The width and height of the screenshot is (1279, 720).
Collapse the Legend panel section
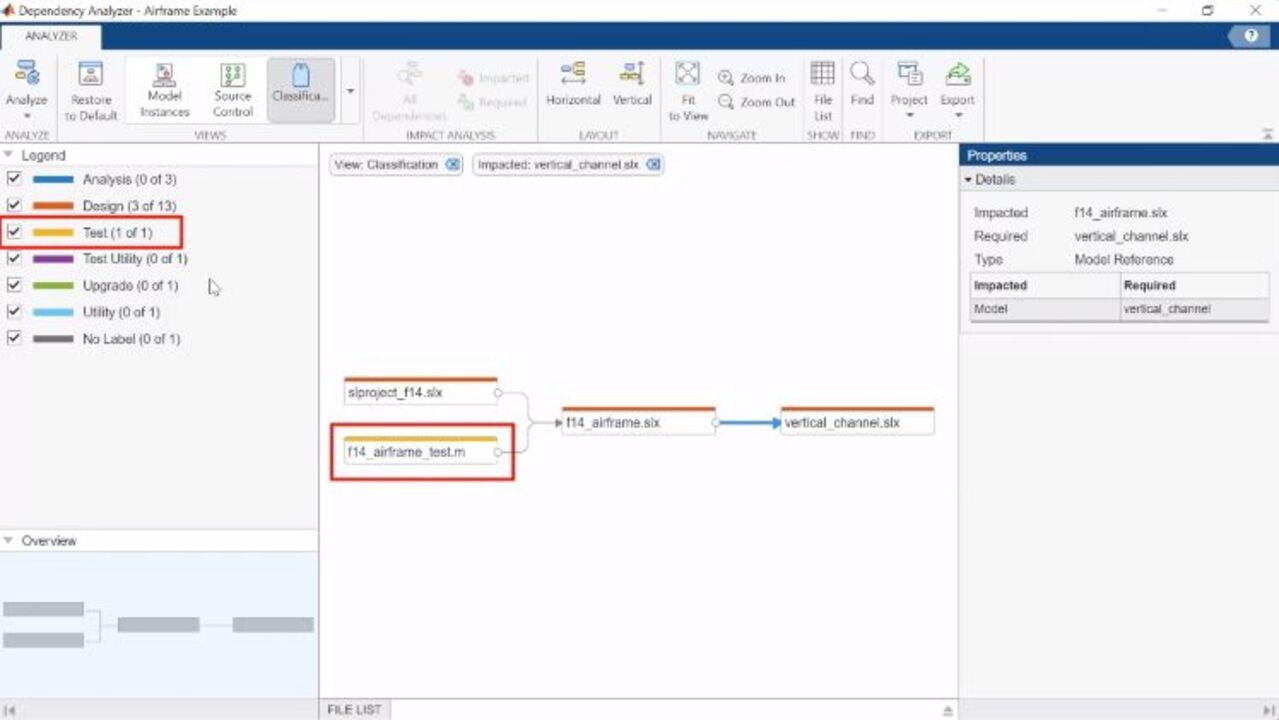(9, 155)
